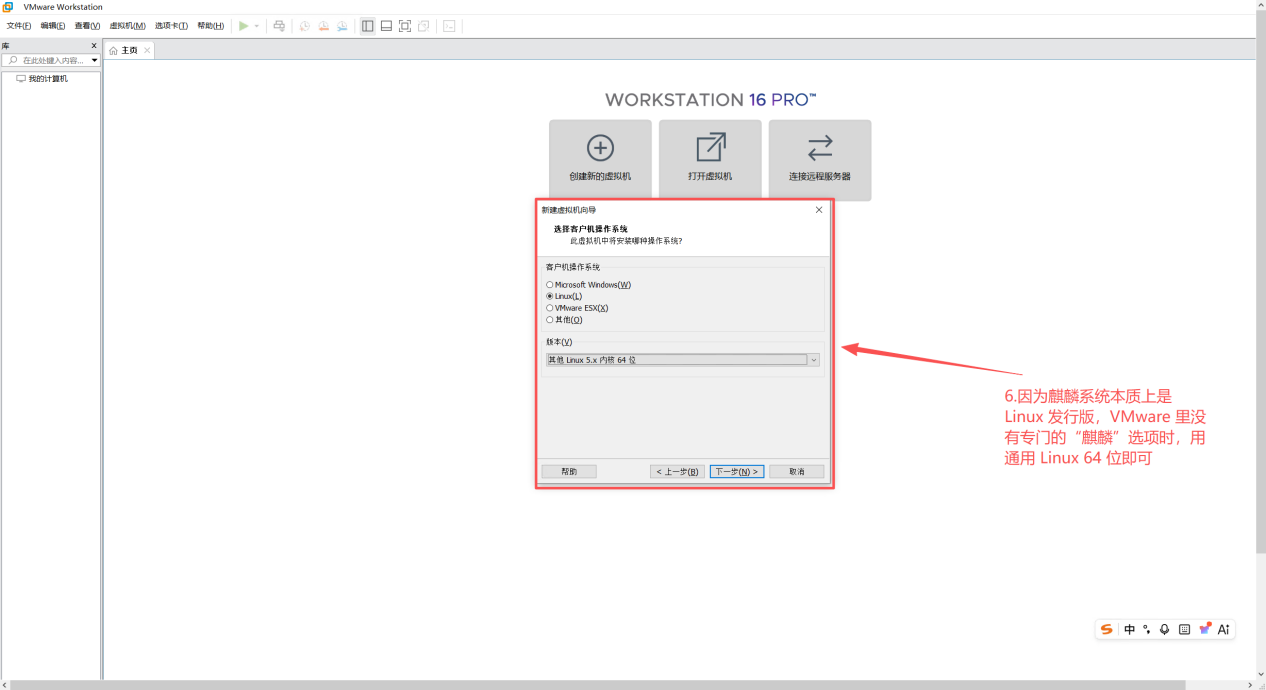Click the 取消 button in the wizard
Image resolution: width=1266 pixels, height=690 pixels.
click(x=797, y=471)
